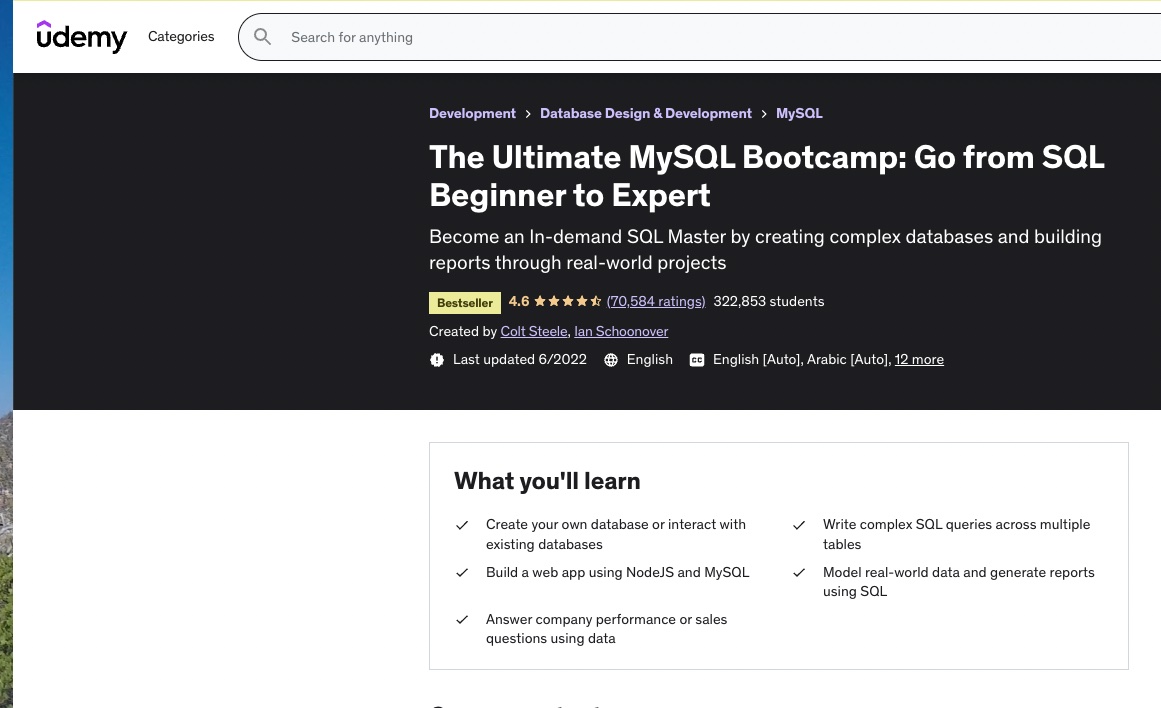Click the globe icon next to English
This screenshot has width=1161, height=708.
(611, 359)
